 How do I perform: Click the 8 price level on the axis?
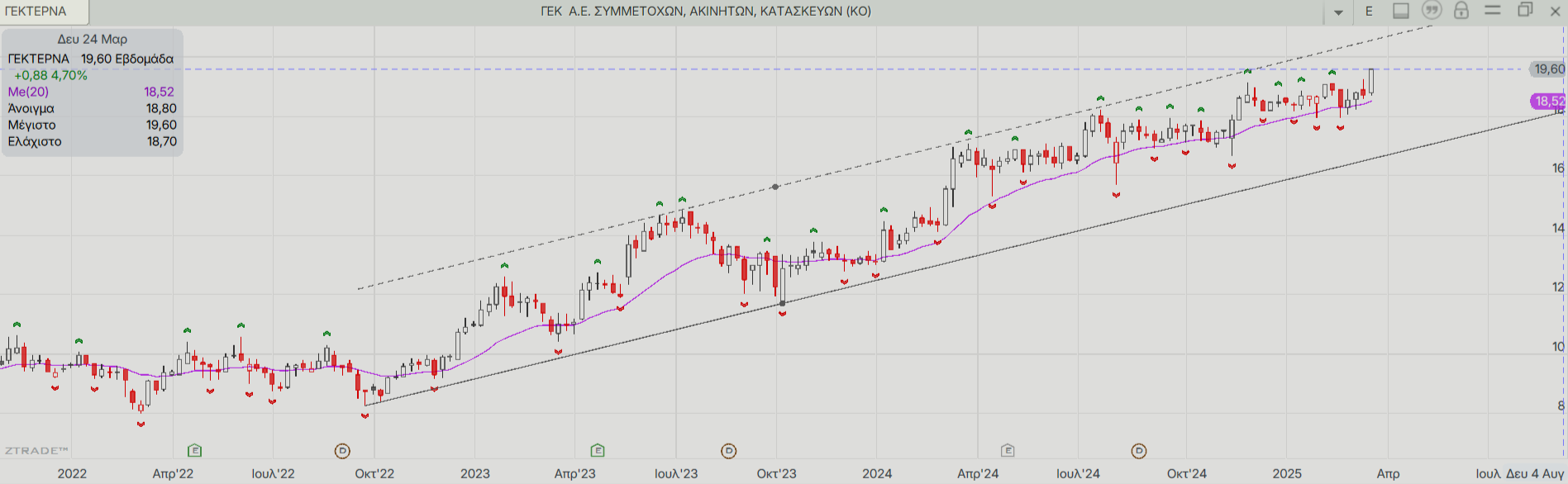coord(1561,406)
